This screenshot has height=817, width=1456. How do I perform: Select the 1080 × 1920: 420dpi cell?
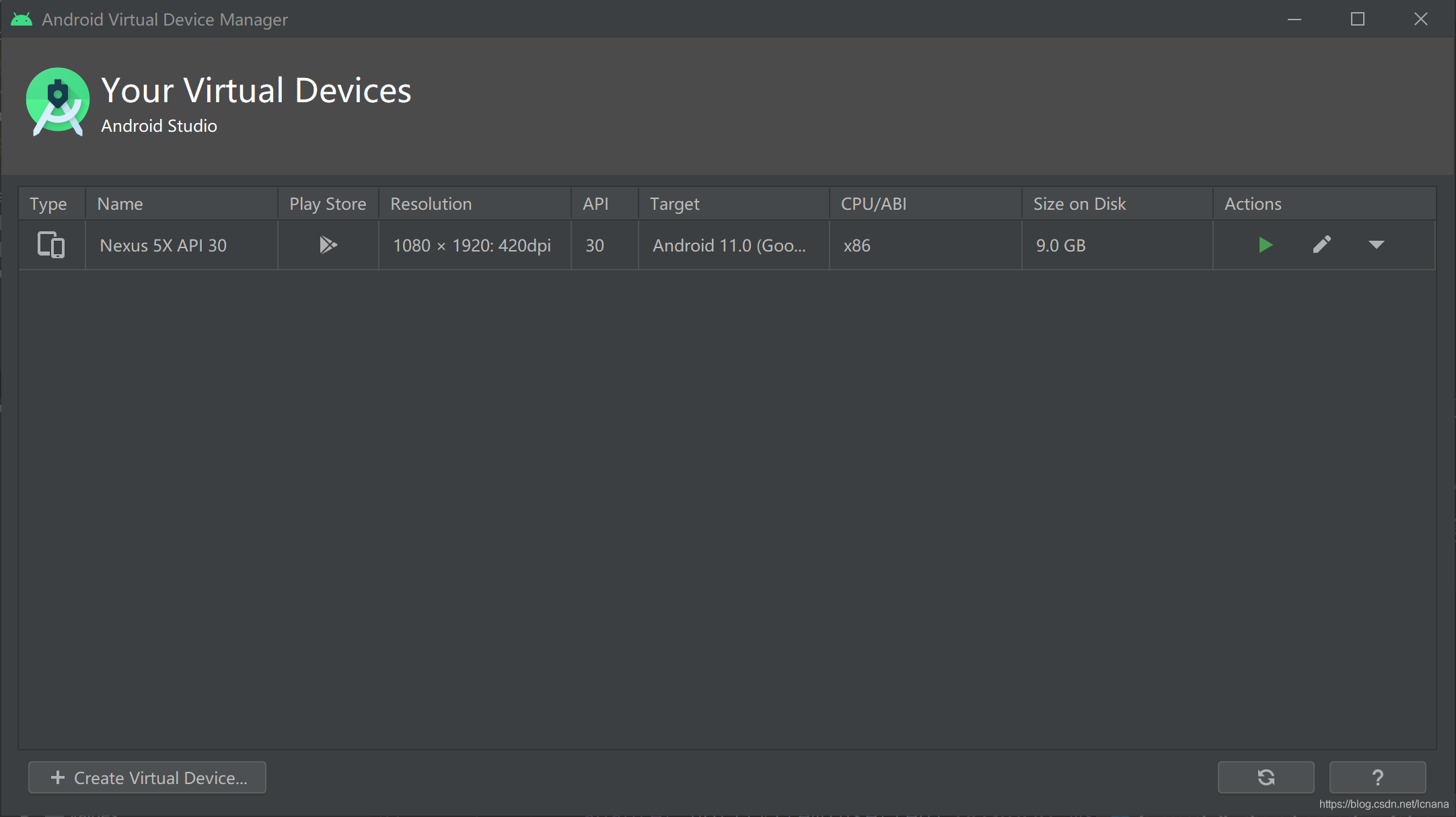tap(475, 245)
